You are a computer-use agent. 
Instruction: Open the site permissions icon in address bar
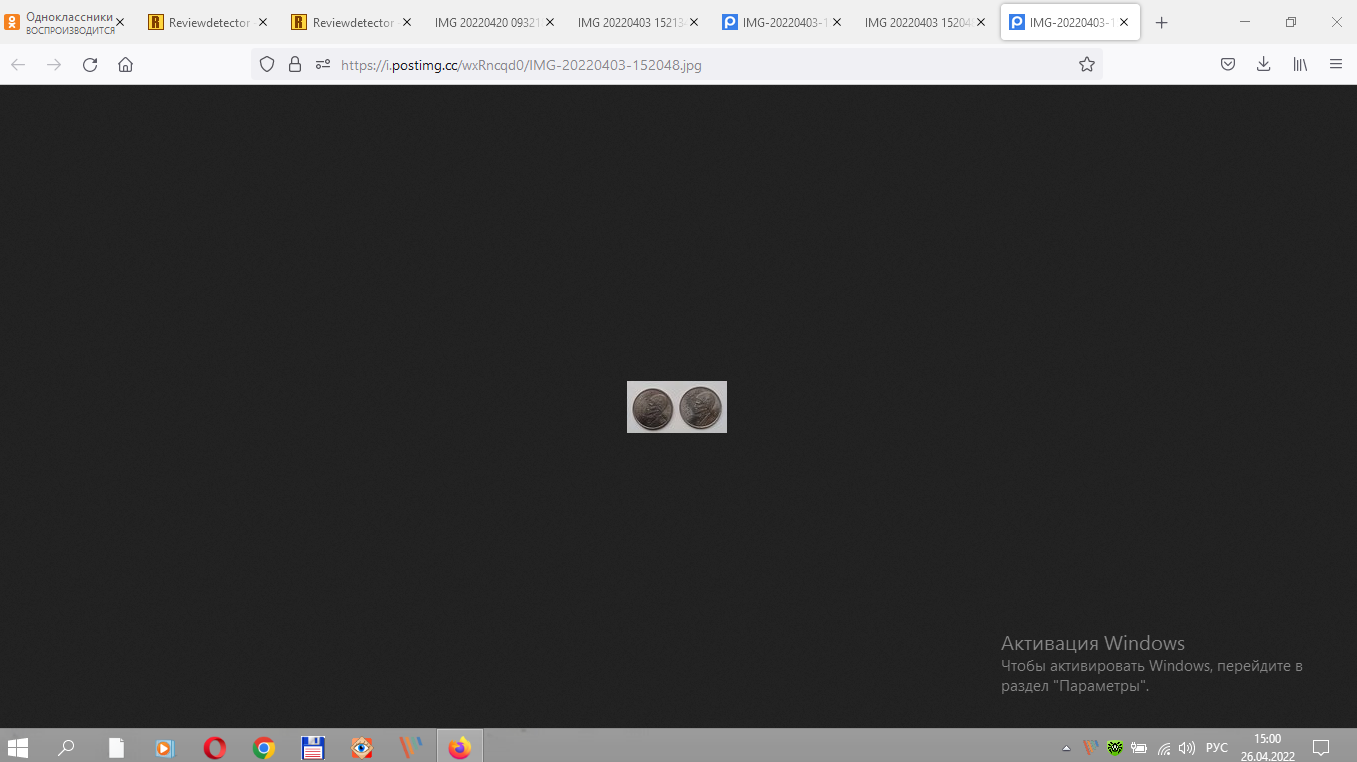pyautogui.click(x=322, y=65)
